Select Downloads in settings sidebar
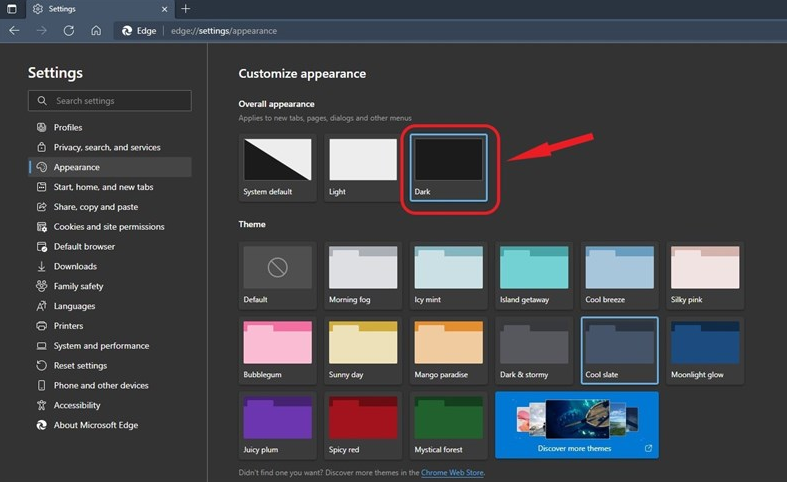This screenshot has width=787, height=485. click(110, 266)
